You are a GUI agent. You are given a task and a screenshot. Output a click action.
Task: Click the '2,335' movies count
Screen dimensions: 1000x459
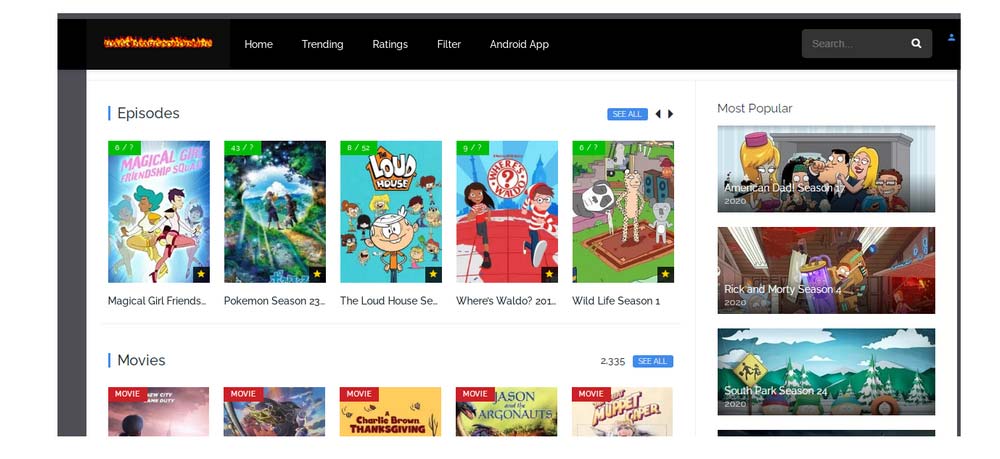click(612, 361)
